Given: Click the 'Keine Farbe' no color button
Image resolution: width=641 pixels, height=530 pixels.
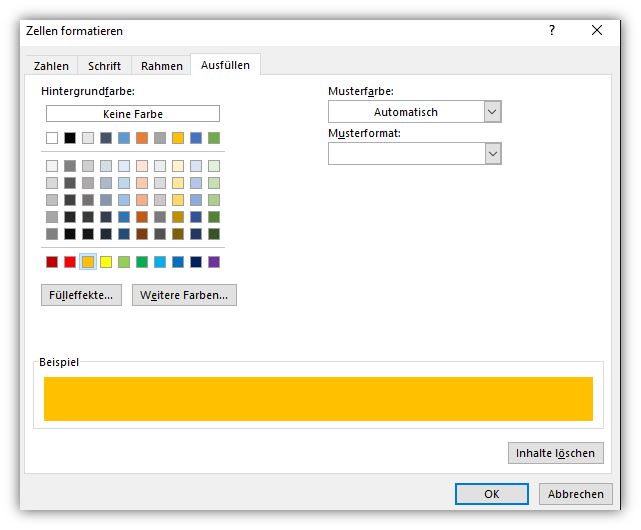Looking at the screenshot, I should [x=132, y=114].
